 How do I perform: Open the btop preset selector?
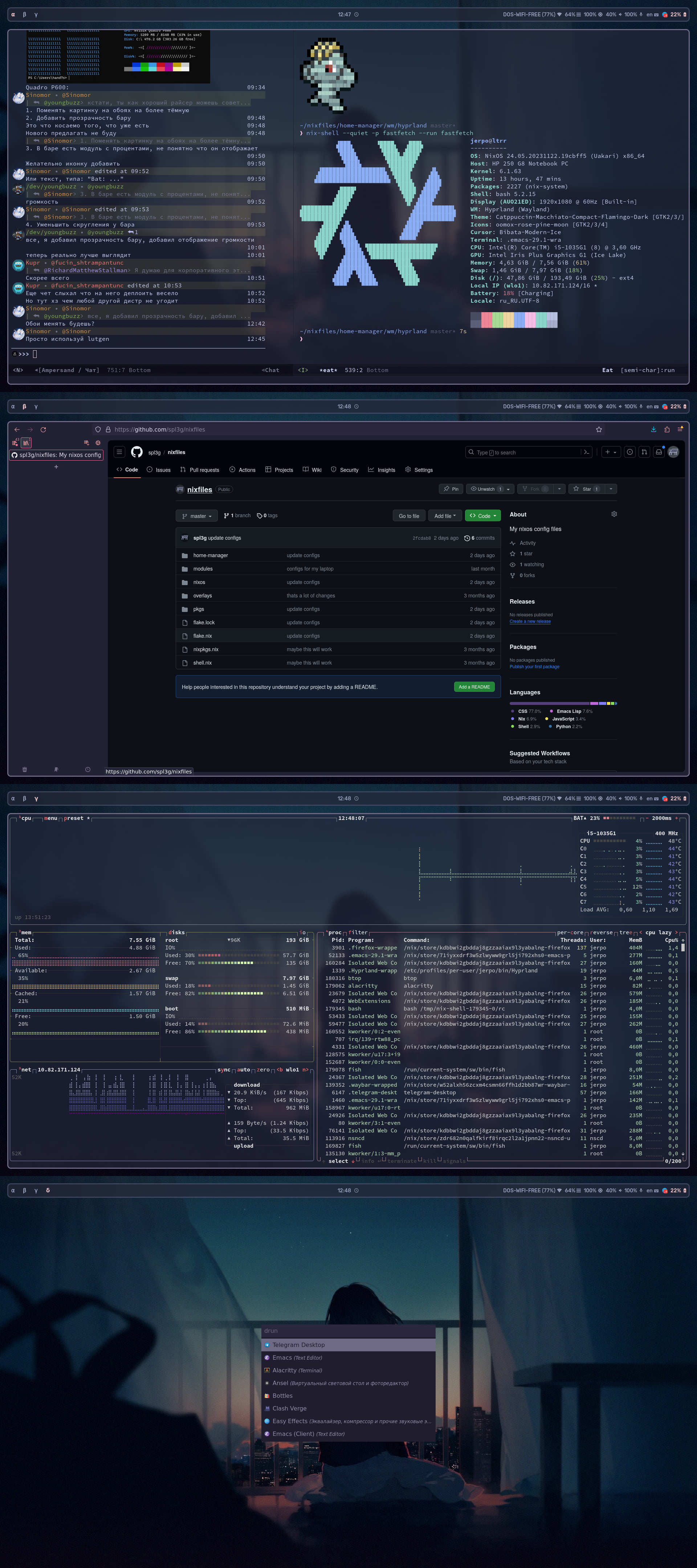click(77, 818)
